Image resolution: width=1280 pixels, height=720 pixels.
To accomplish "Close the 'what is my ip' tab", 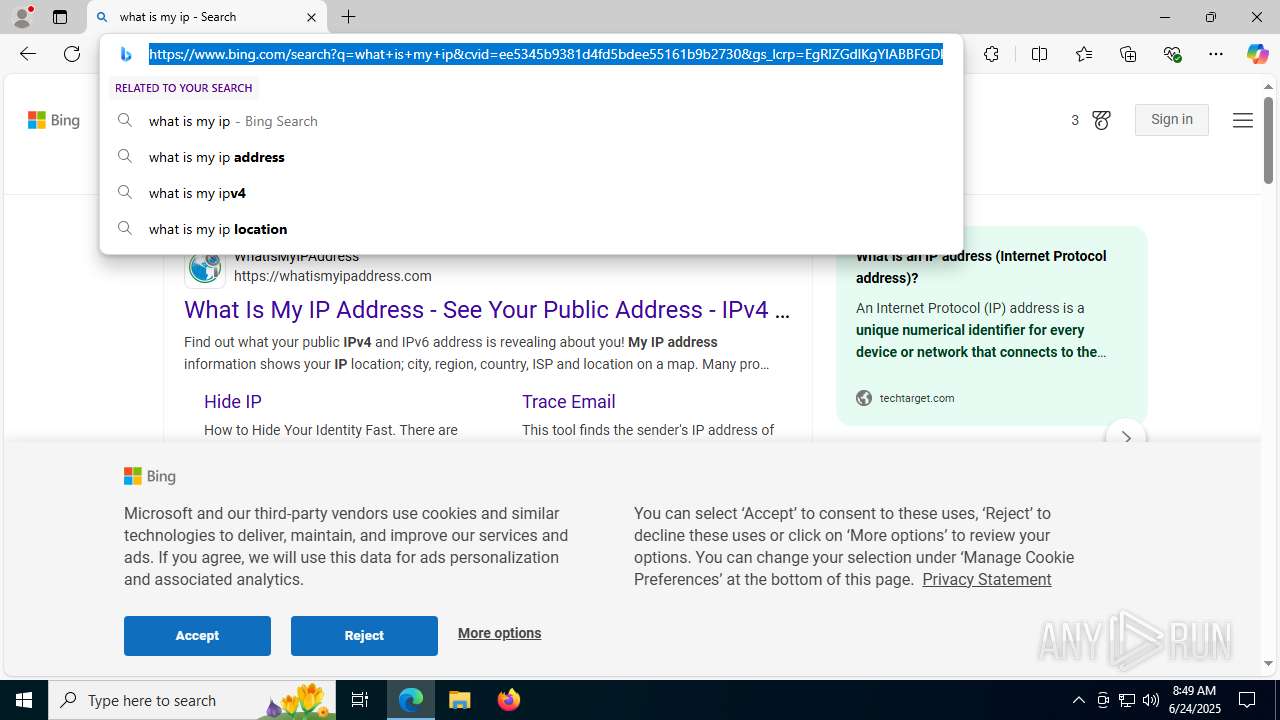I will [x=311, y=17].
